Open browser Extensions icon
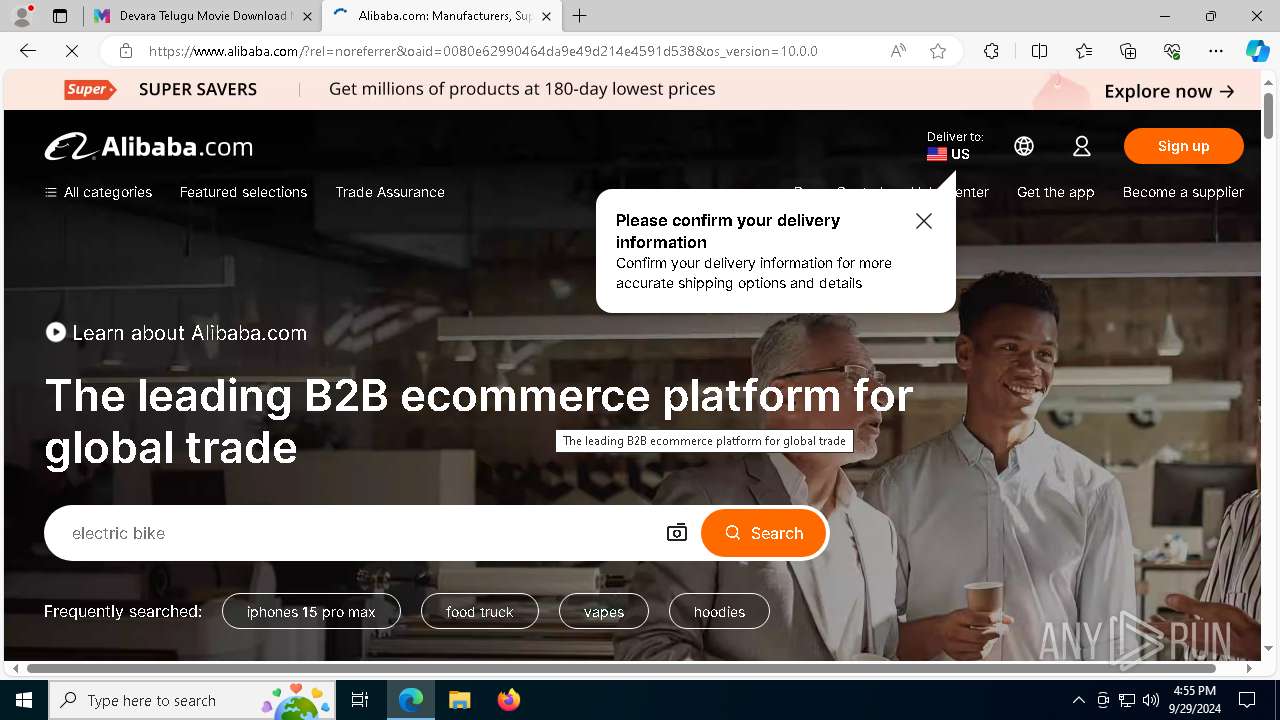 (991, 51)
